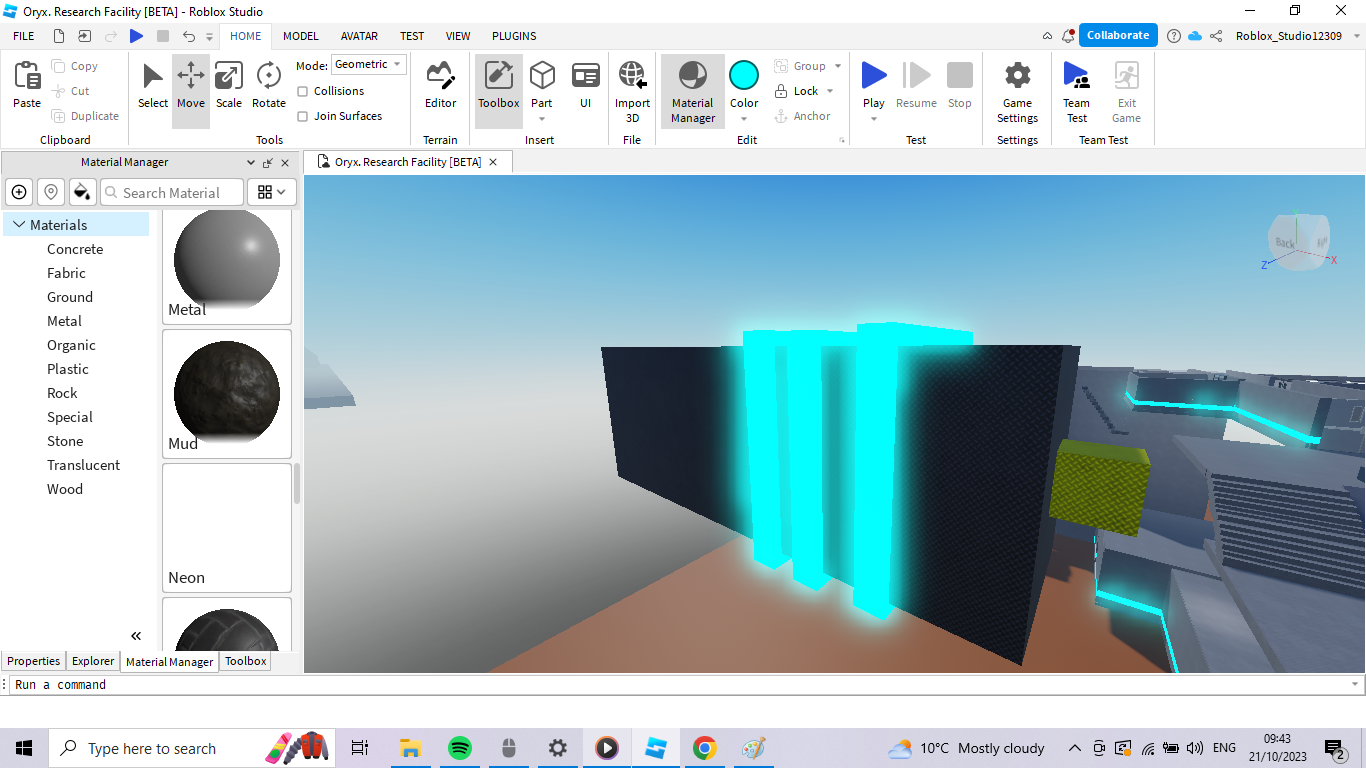The width and height of the screenshot is (1366, 768).
Task: Switch to the MODEL ribbon tab
Action: [x=301, y=36]
